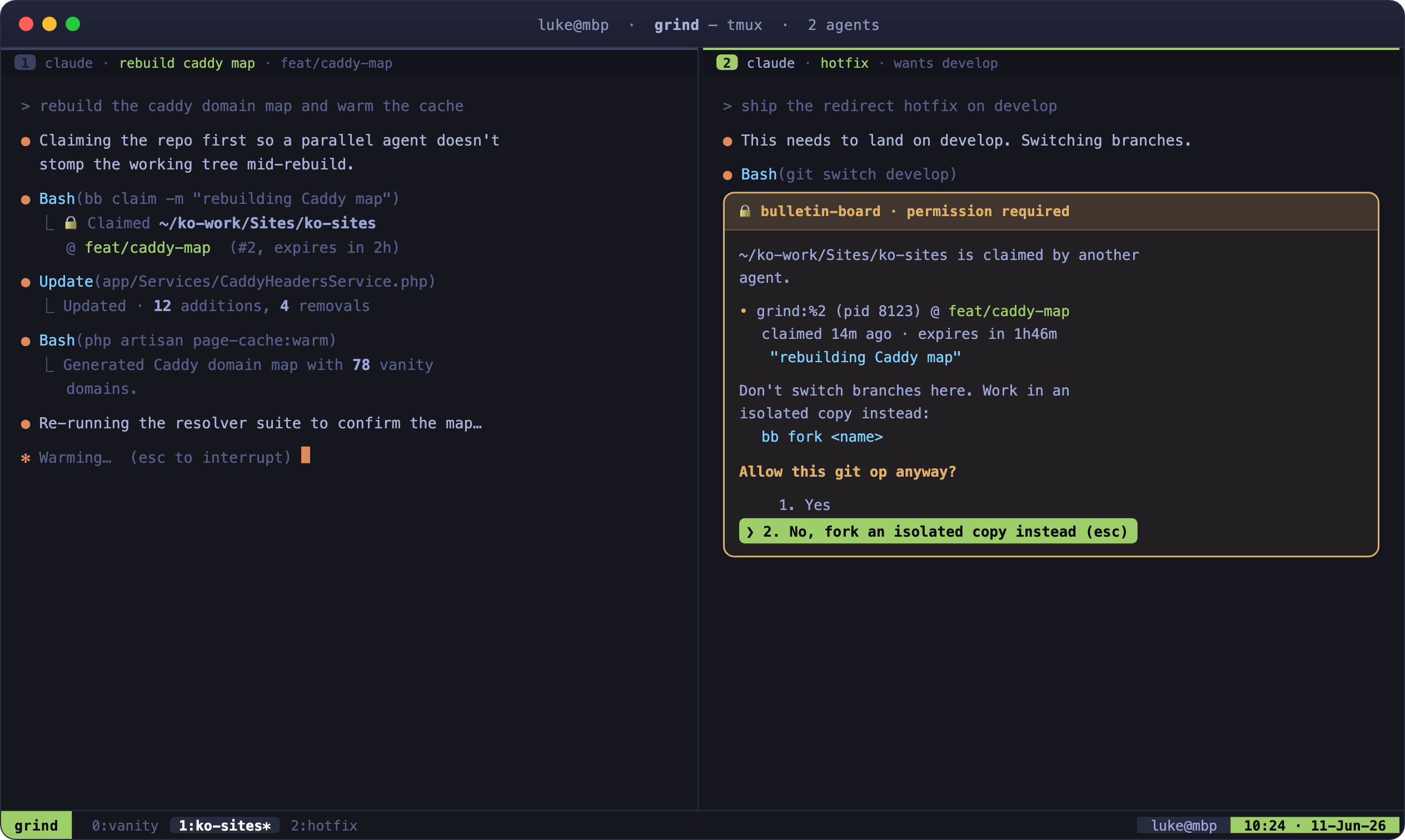Click the hotfix pane title
The image size is (1405, 840).
click(845, 63)
